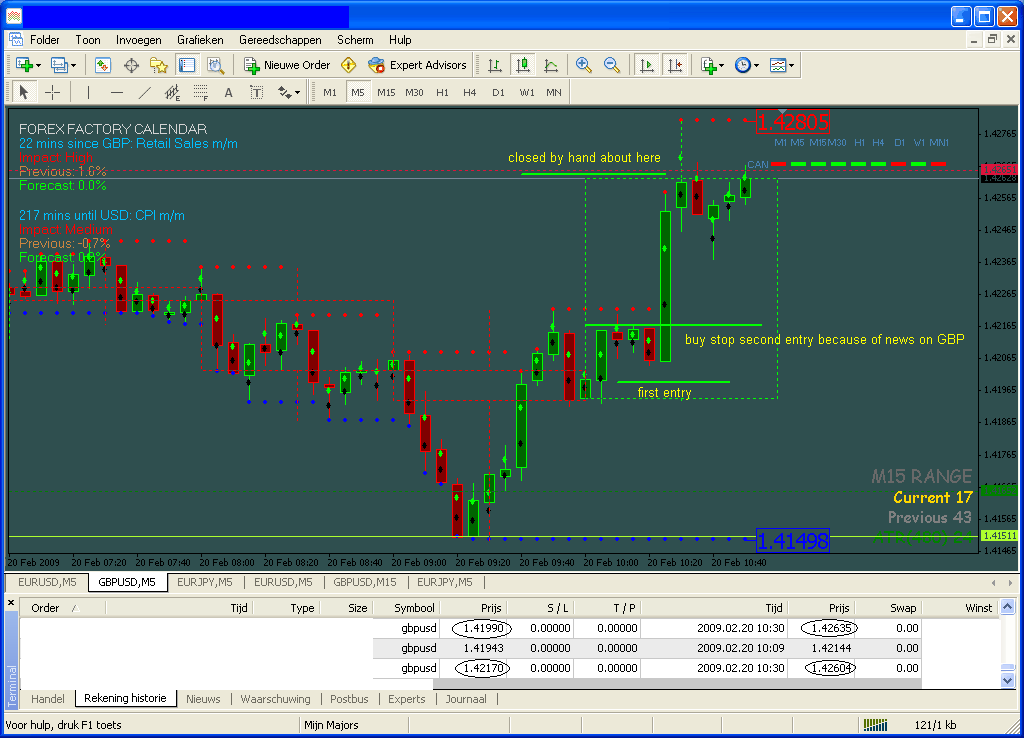The width and height of the screenshot is (1024, 738).
Task: Open the new chart dropdown arrow
Action: pyautogui.click(x=39, y=65)
